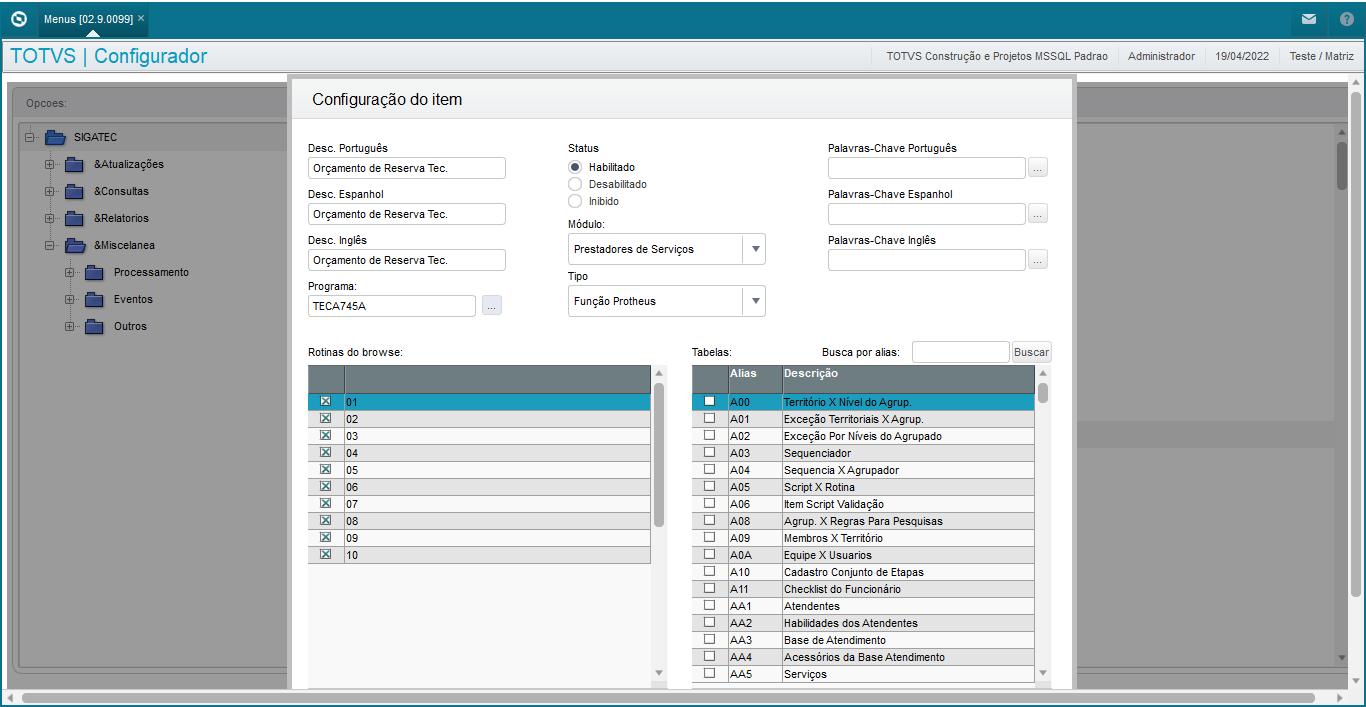Click the TOTVS logo icon at top-left
1366x707 pixels.
pos(18,19)
